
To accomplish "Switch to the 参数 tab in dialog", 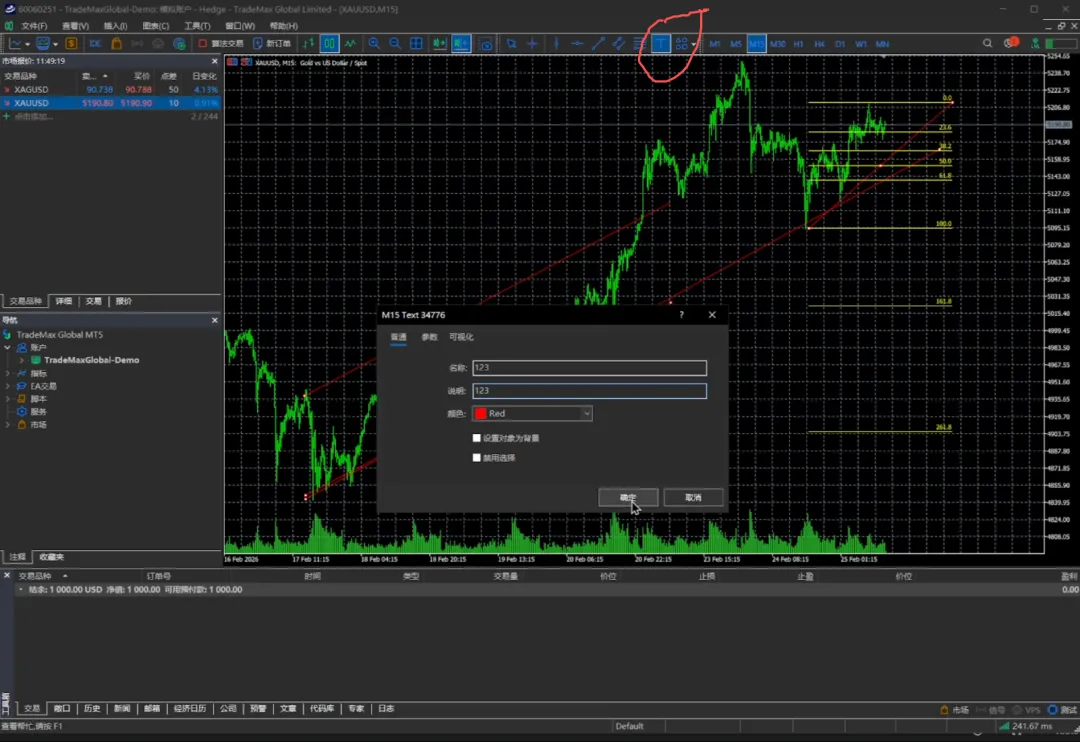I will (429, 338).
